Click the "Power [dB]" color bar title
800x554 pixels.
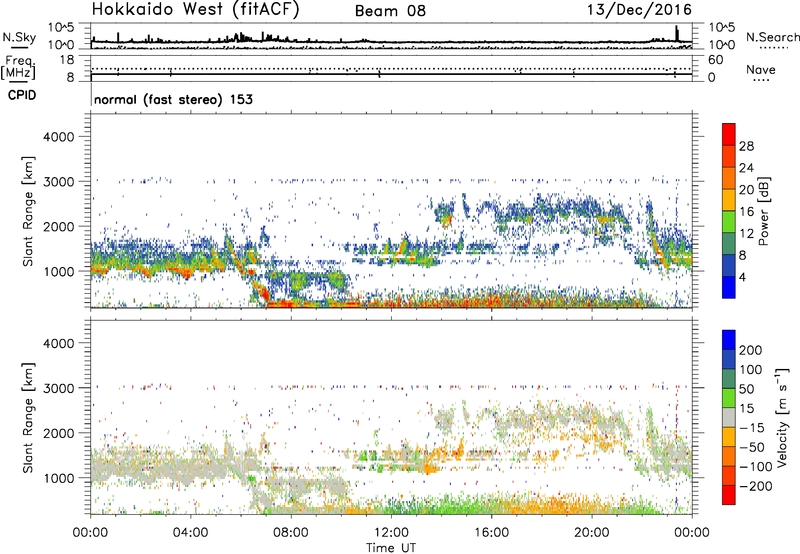(763, 211)
